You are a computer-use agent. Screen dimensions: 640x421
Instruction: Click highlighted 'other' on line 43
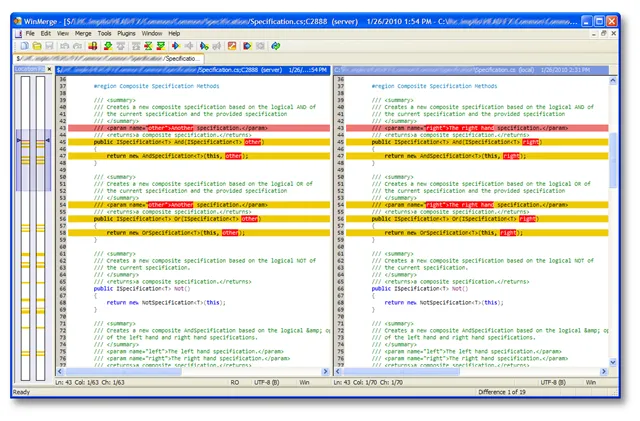(158, 128)
